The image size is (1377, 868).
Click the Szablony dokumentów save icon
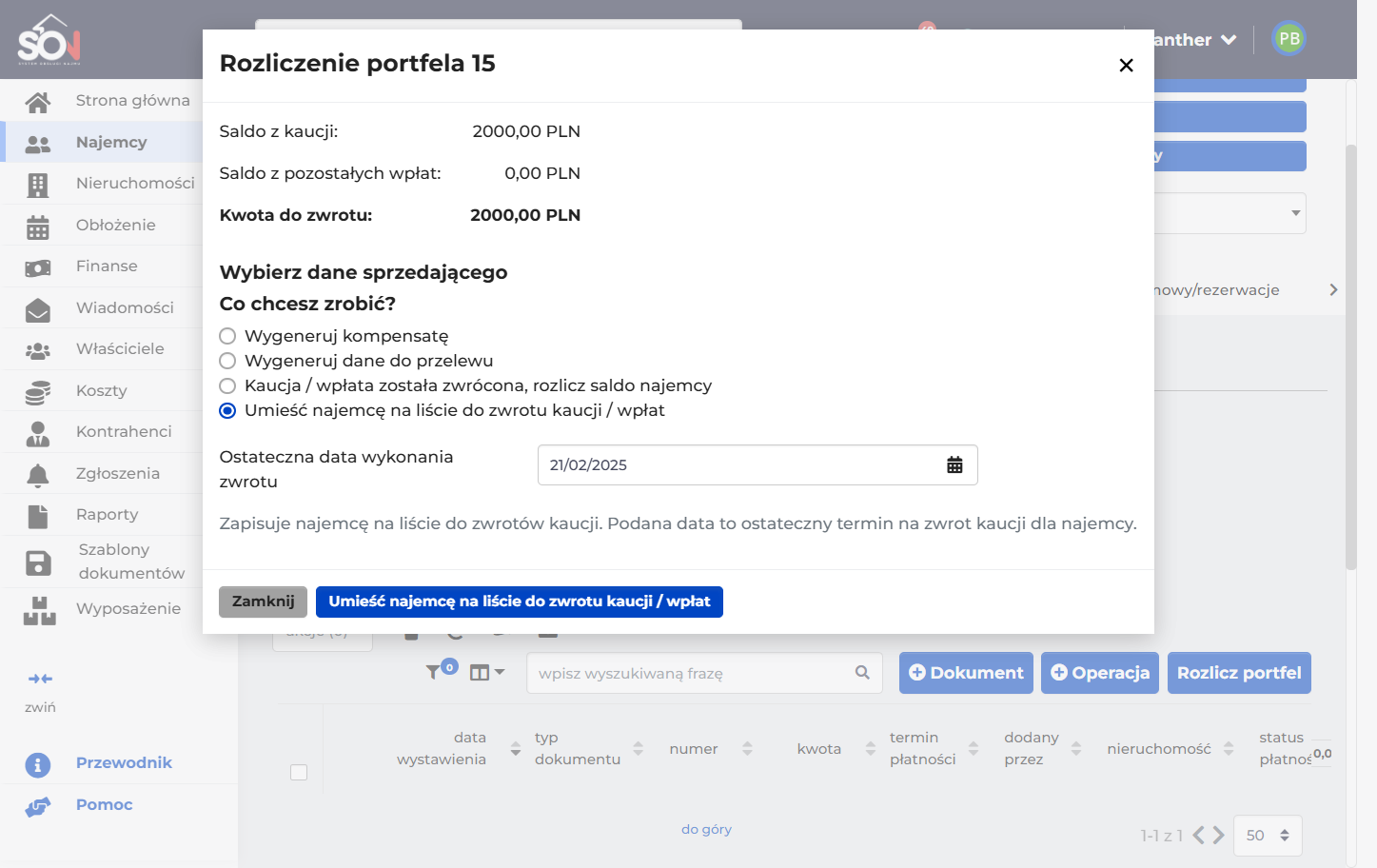(x=38, y=562)
